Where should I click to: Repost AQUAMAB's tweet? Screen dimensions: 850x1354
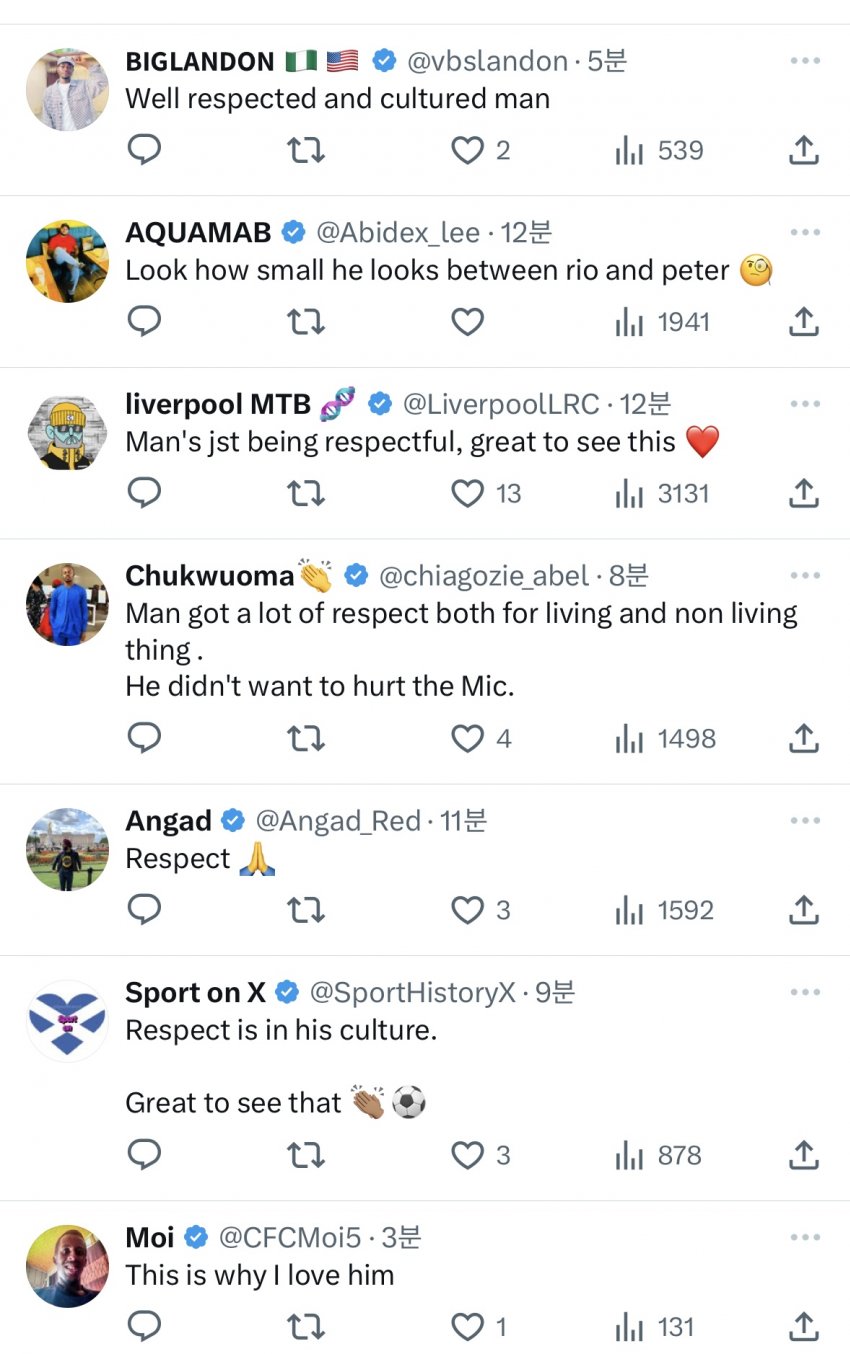[306, 322]
